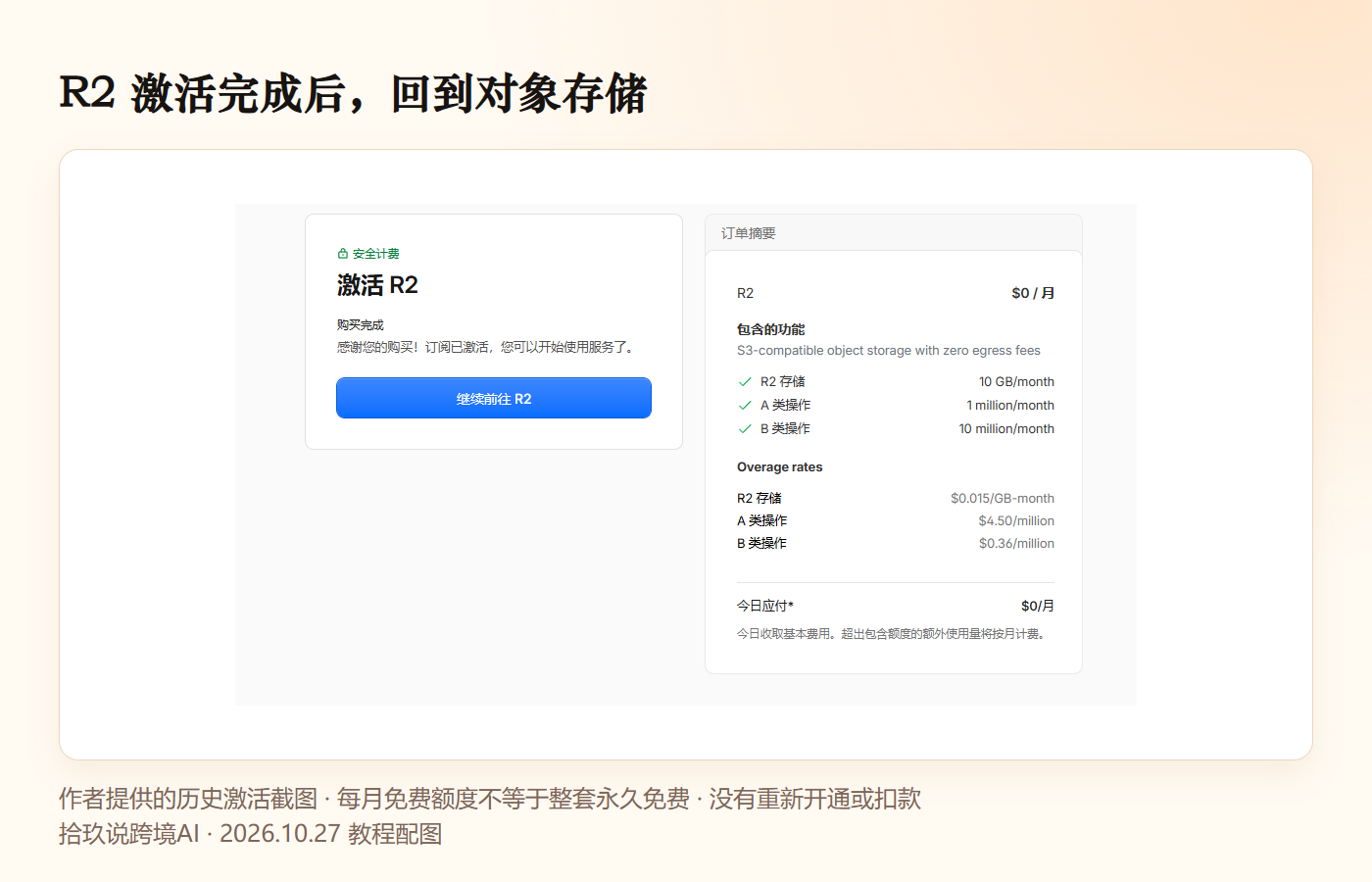The image size is (1372, 882).
Task: Click the 10 GB/month value
Action: coord(1016,382)
